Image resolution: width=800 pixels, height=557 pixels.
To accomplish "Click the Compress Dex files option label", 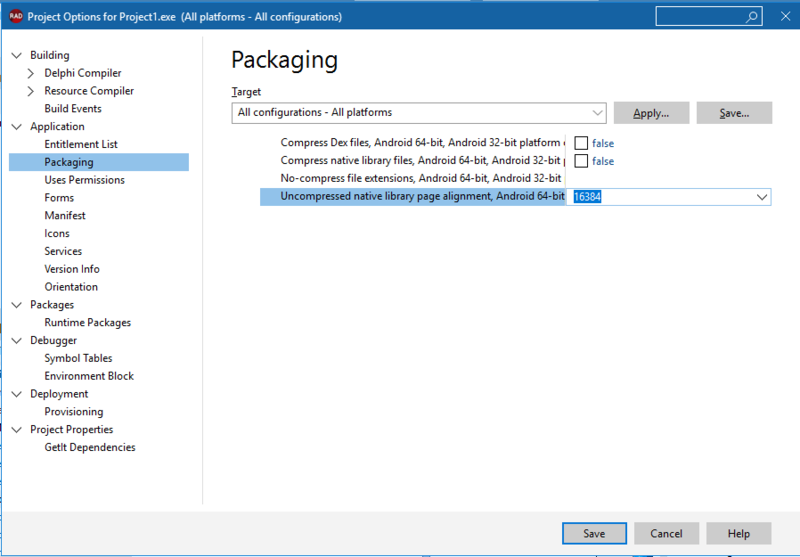I will [421, 143].
